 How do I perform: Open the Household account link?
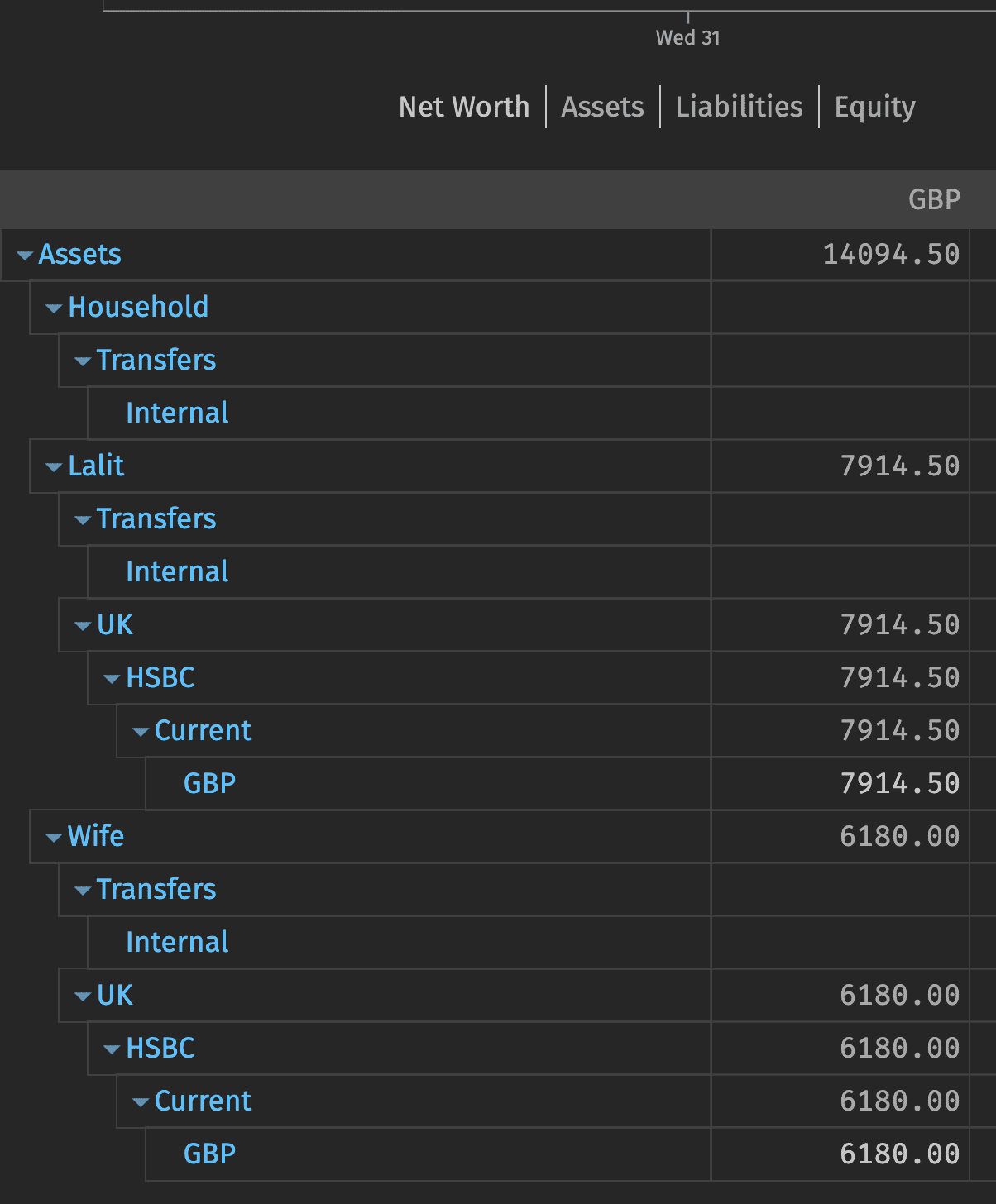point(138,308)
